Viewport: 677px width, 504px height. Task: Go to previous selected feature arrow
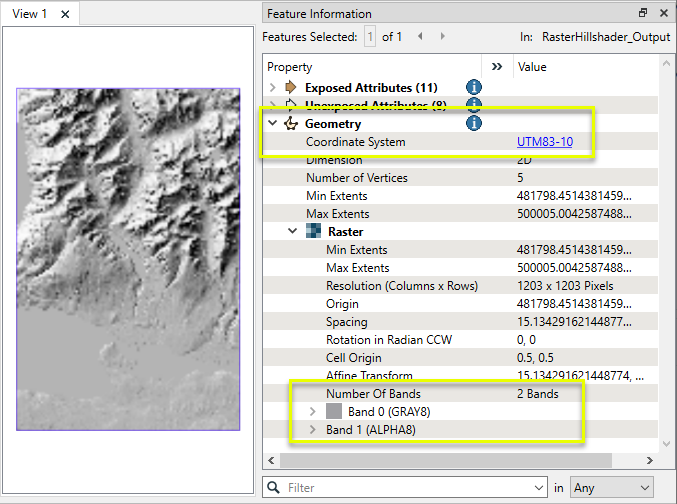(x=419, y=36)
